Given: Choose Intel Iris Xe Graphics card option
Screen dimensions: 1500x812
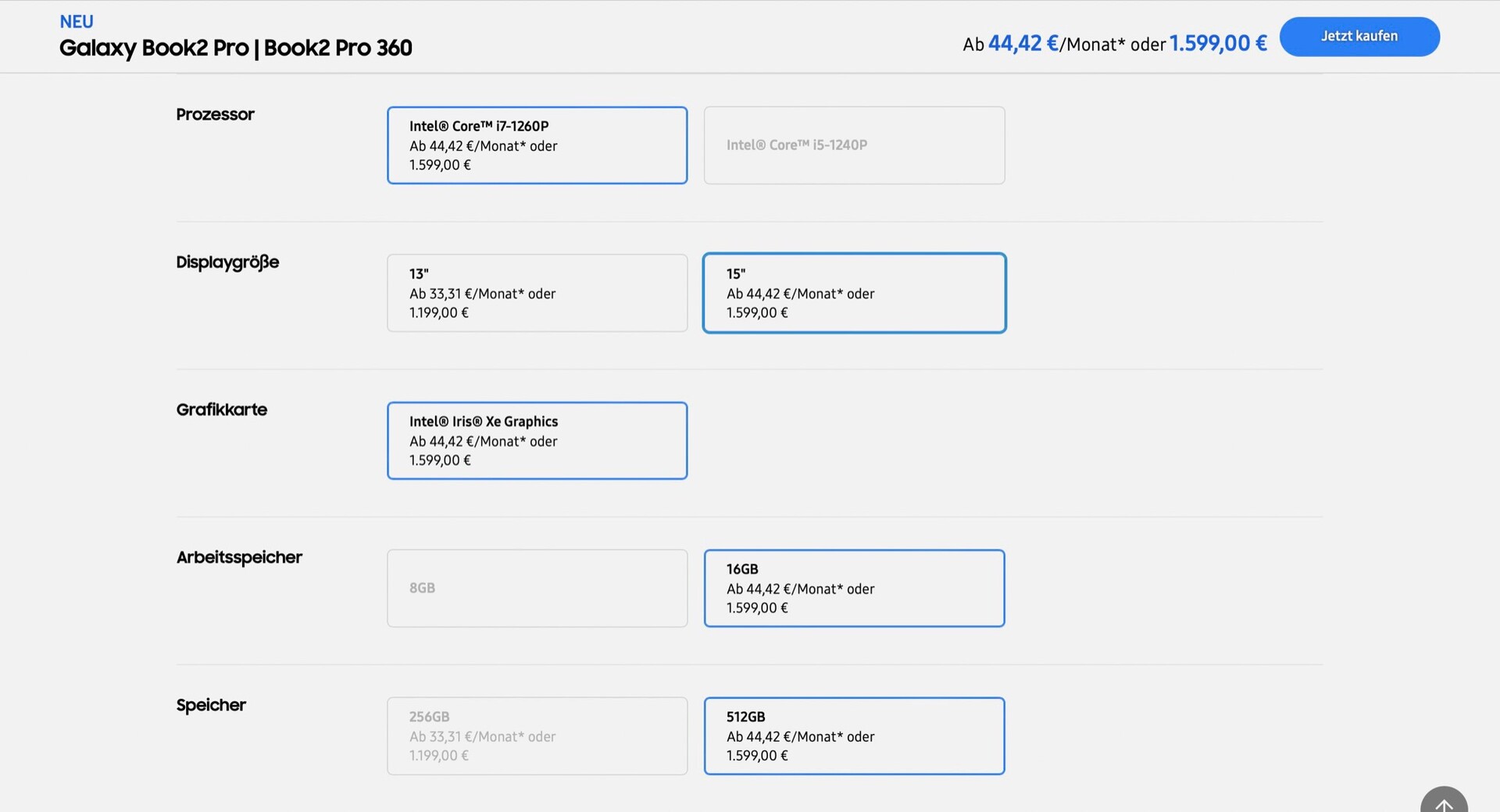Looking at the screenshot, I should pos(537,440).
